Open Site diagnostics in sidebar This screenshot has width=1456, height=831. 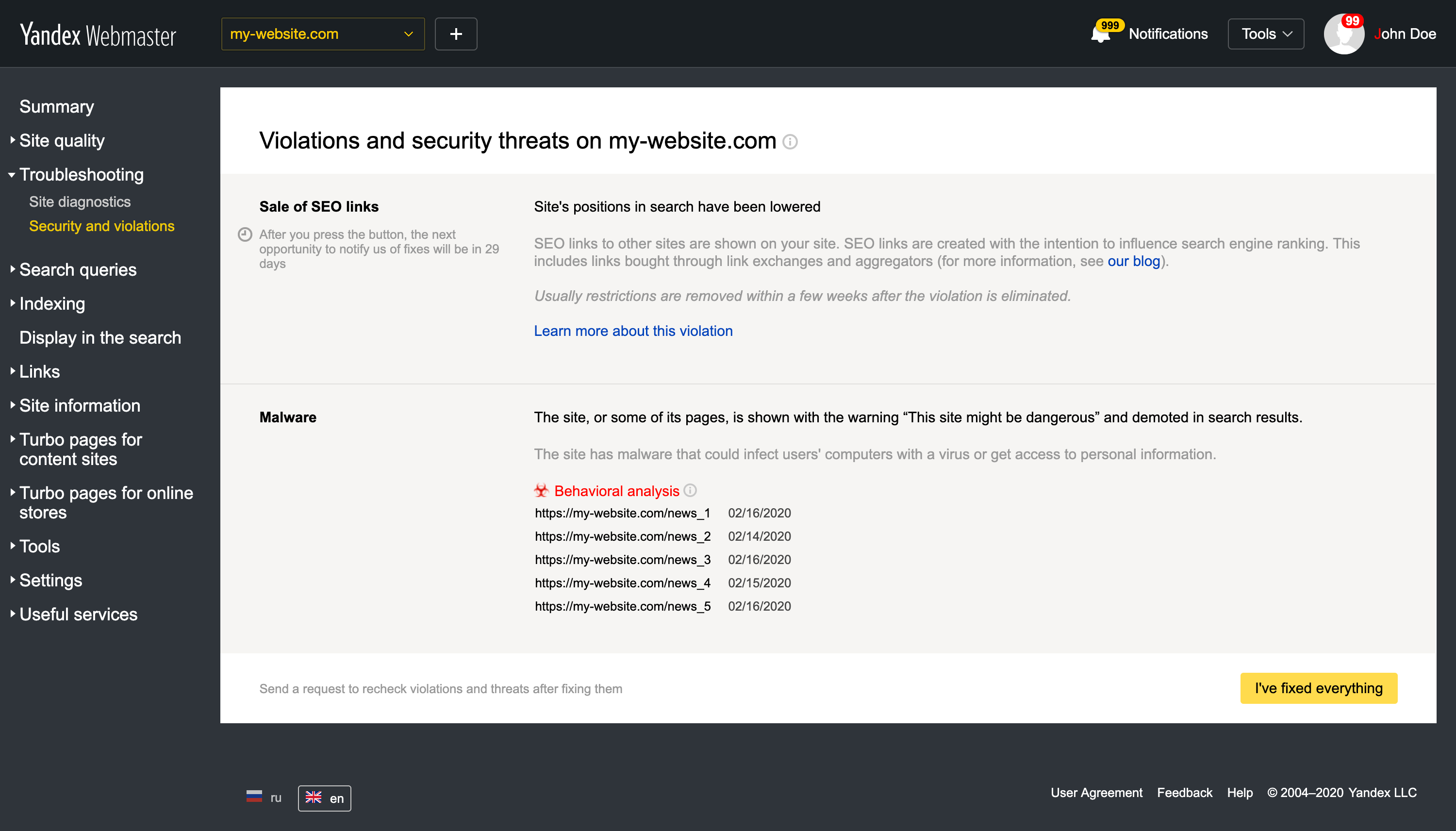[80, 202]
